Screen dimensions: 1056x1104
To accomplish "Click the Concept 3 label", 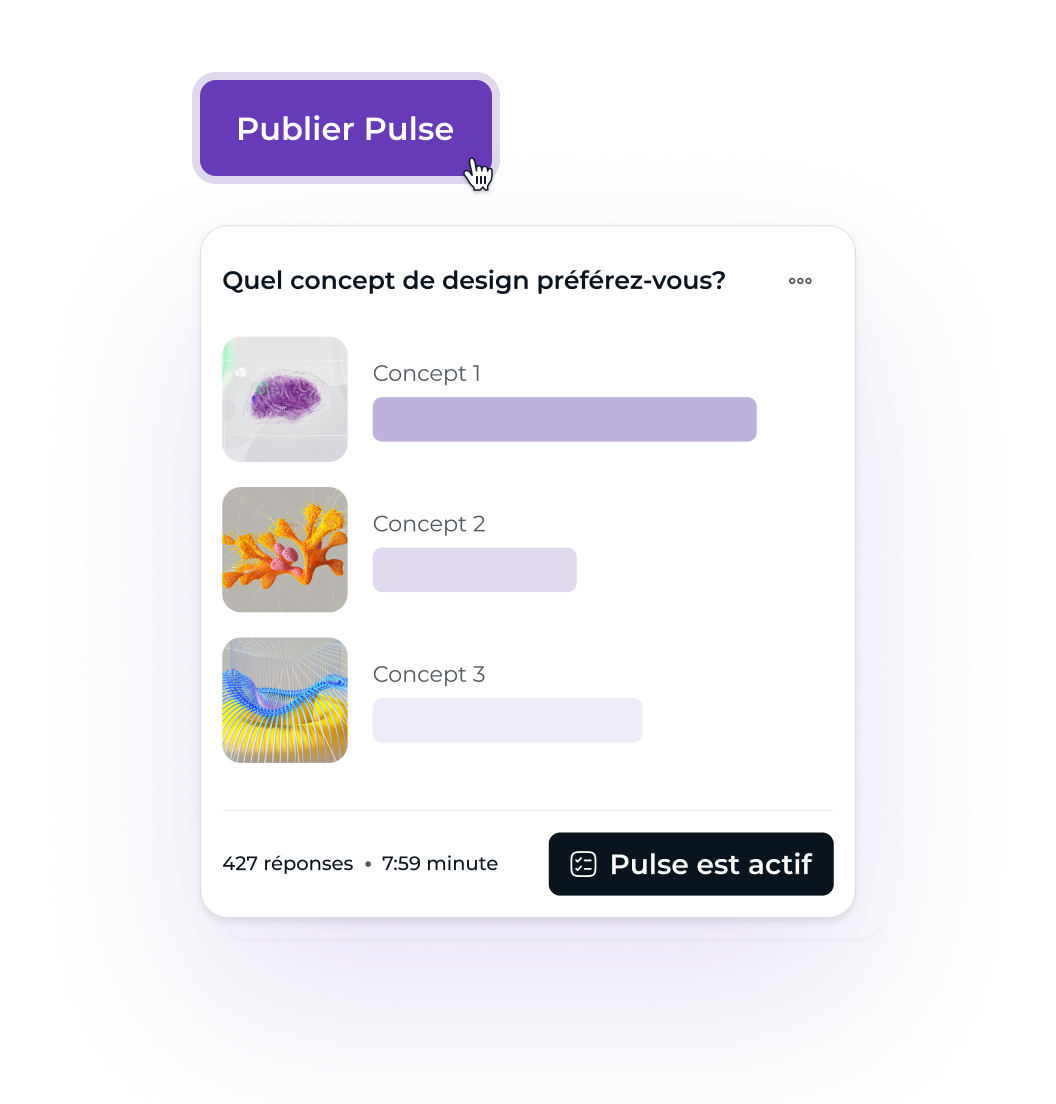I will (429, 675).
